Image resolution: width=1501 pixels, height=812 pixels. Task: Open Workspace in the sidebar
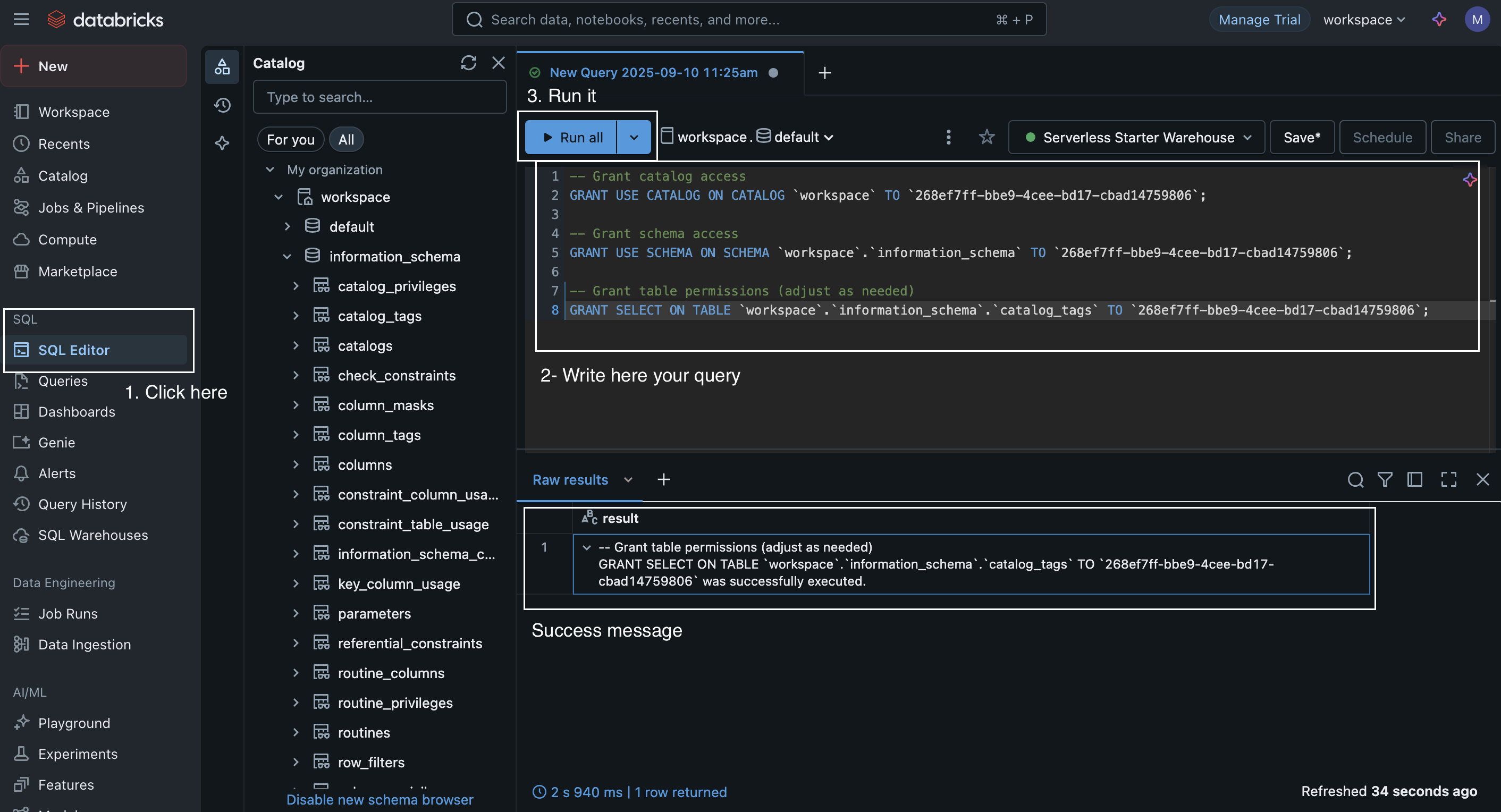73,112
